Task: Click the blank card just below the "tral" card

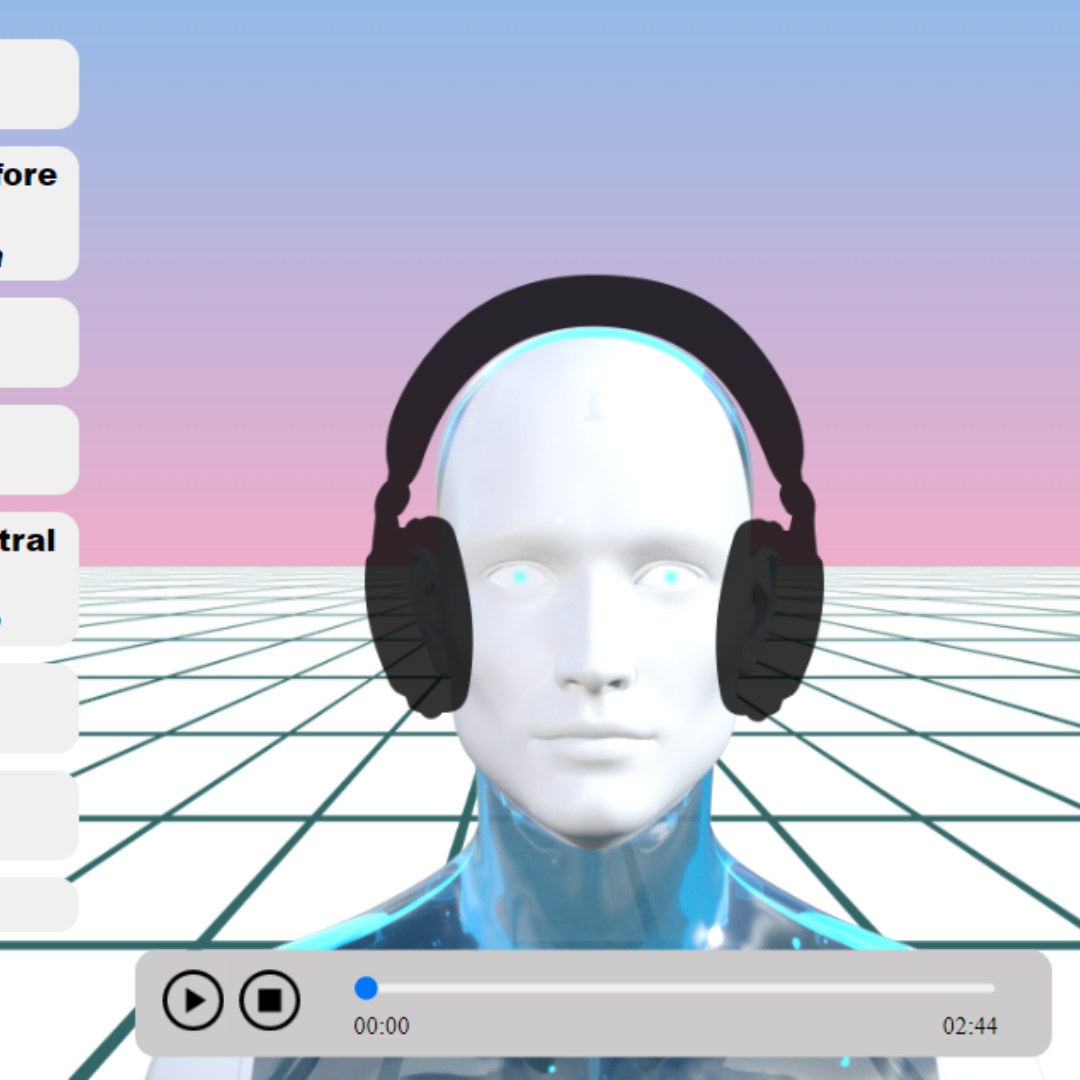Action: pyautogui.click(x=38, y=708)
